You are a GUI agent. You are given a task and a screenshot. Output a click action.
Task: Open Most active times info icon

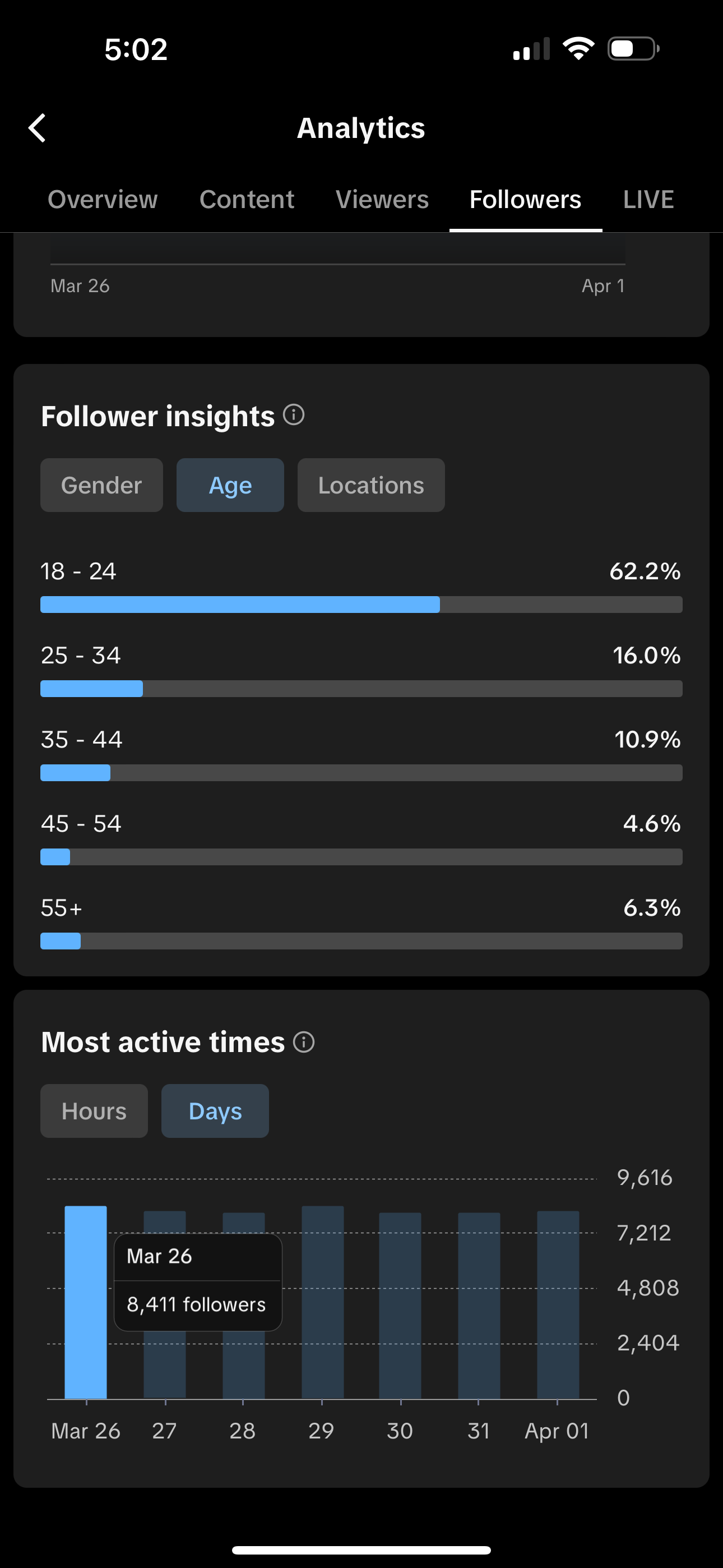(x=304, y=1041)
